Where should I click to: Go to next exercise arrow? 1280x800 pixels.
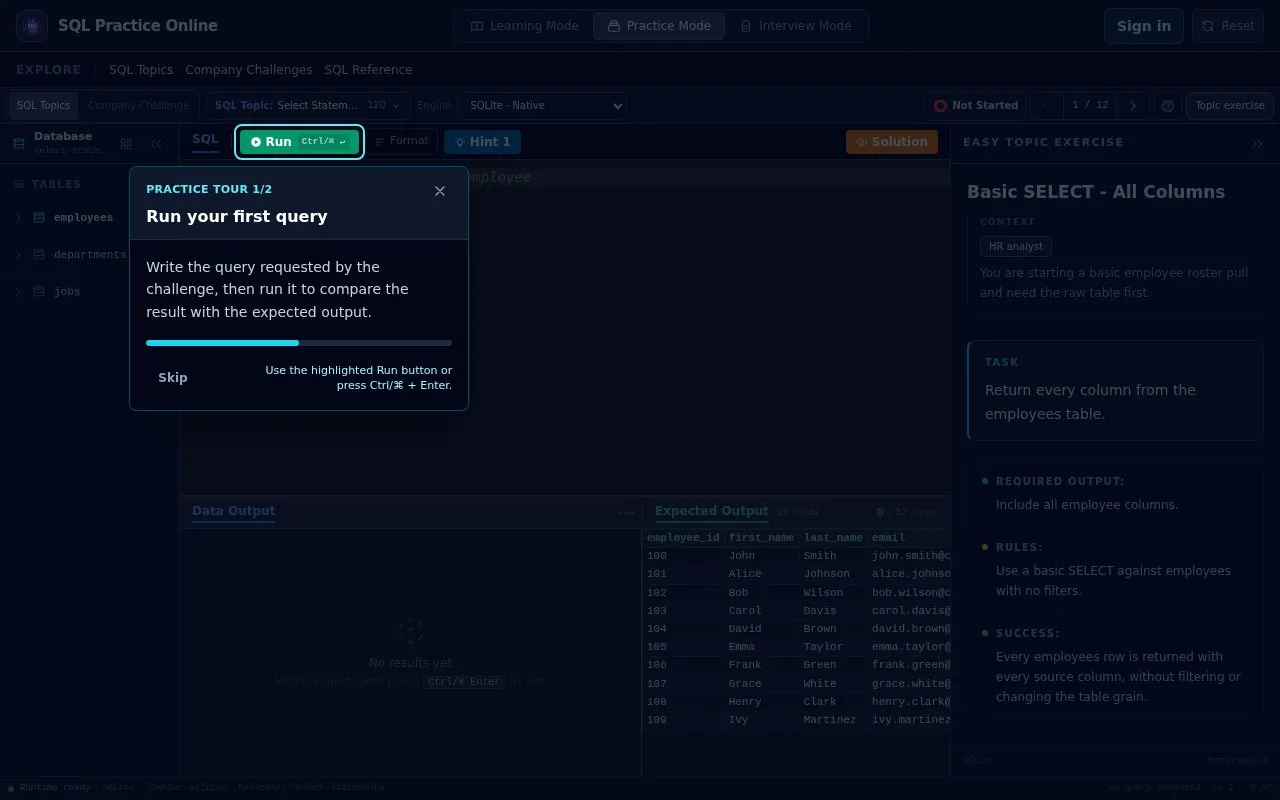pos(1133,106)
